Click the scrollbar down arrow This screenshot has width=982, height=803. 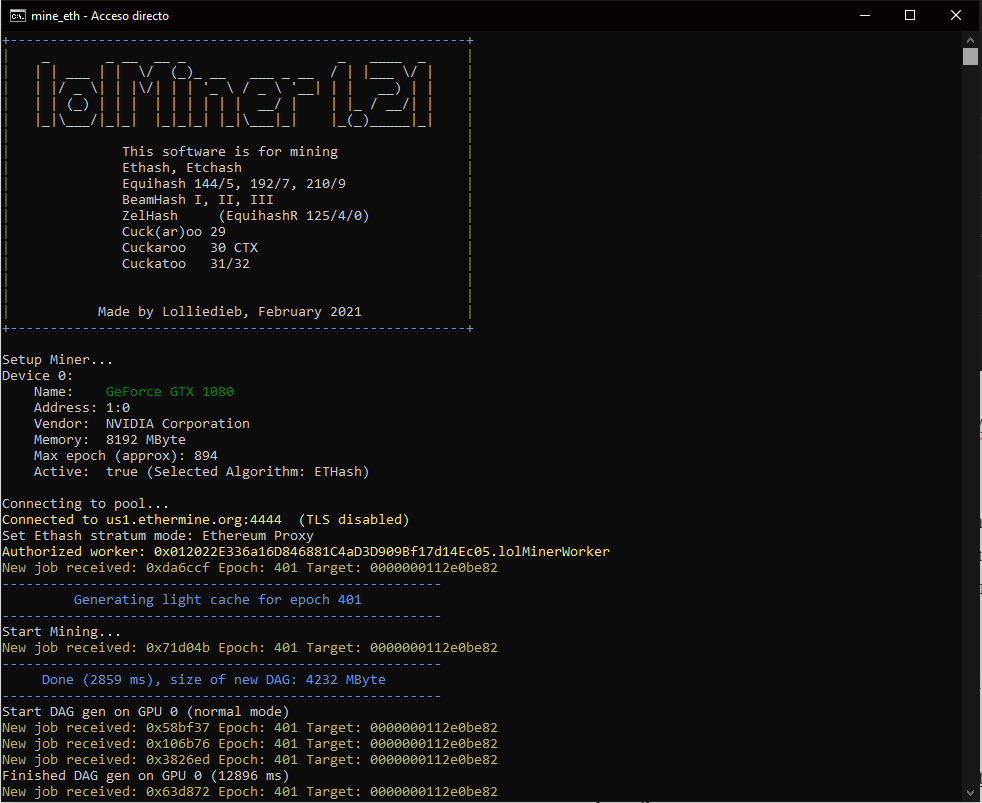tap(970, 793)
